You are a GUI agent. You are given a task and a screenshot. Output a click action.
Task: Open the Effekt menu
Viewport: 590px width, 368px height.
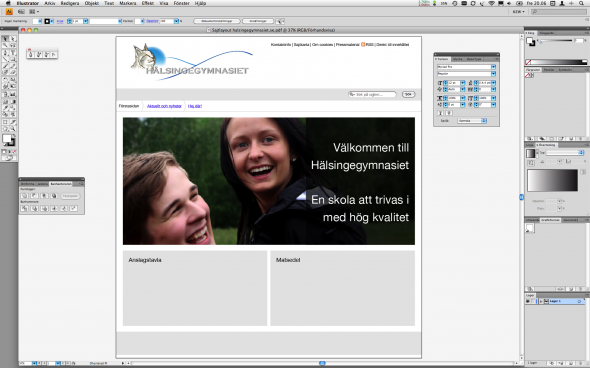148,3
